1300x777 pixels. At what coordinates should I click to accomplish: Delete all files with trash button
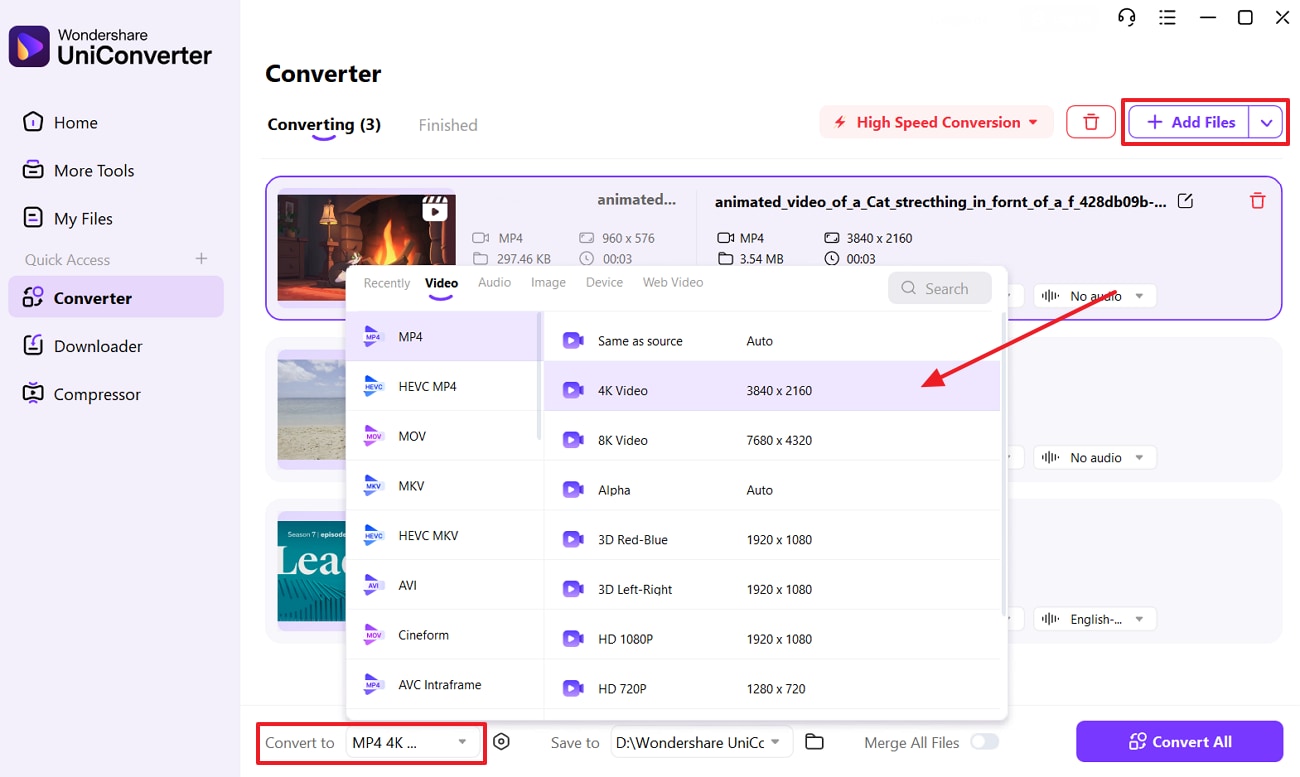point(1091,122)
